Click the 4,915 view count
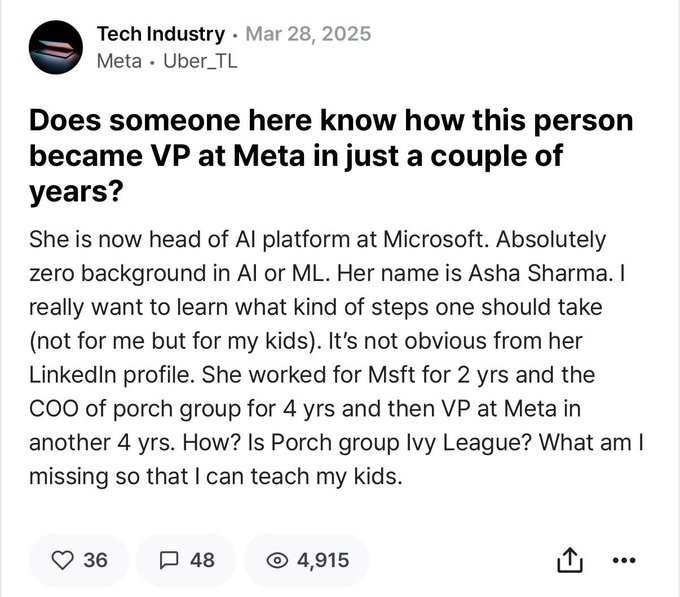 (322, 560)
